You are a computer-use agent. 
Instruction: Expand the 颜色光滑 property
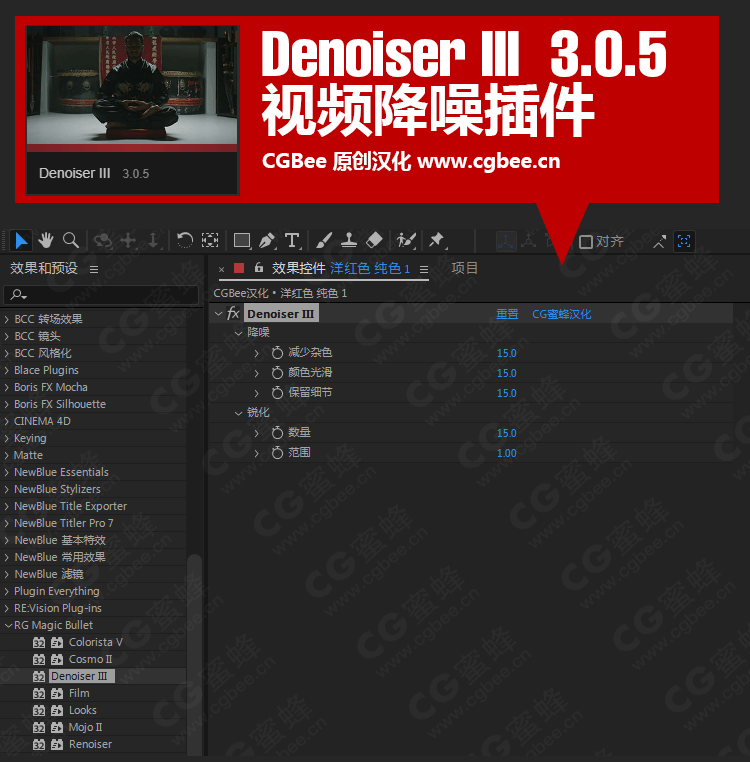click(x=257, y=373)
